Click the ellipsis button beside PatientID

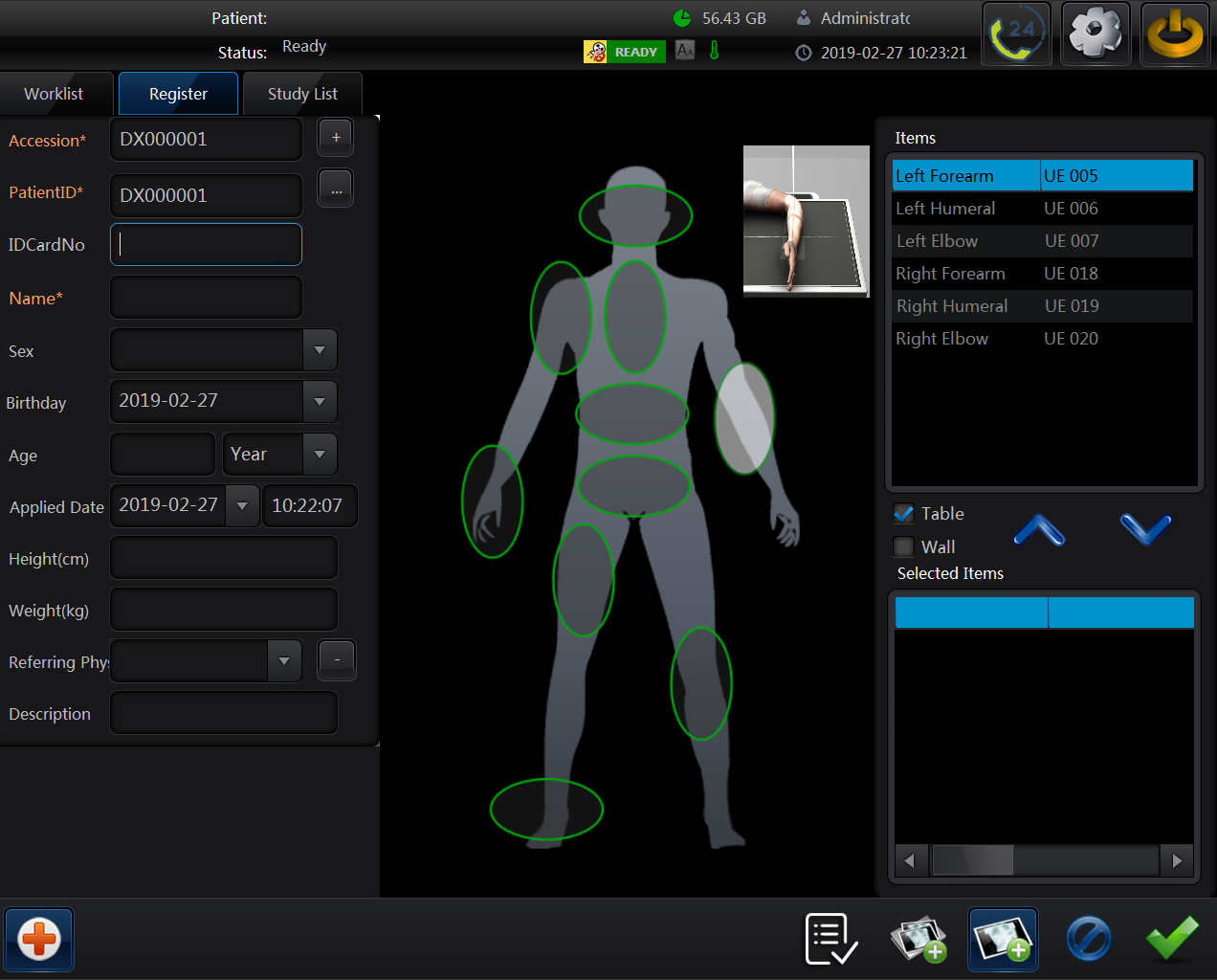[336, 190]
